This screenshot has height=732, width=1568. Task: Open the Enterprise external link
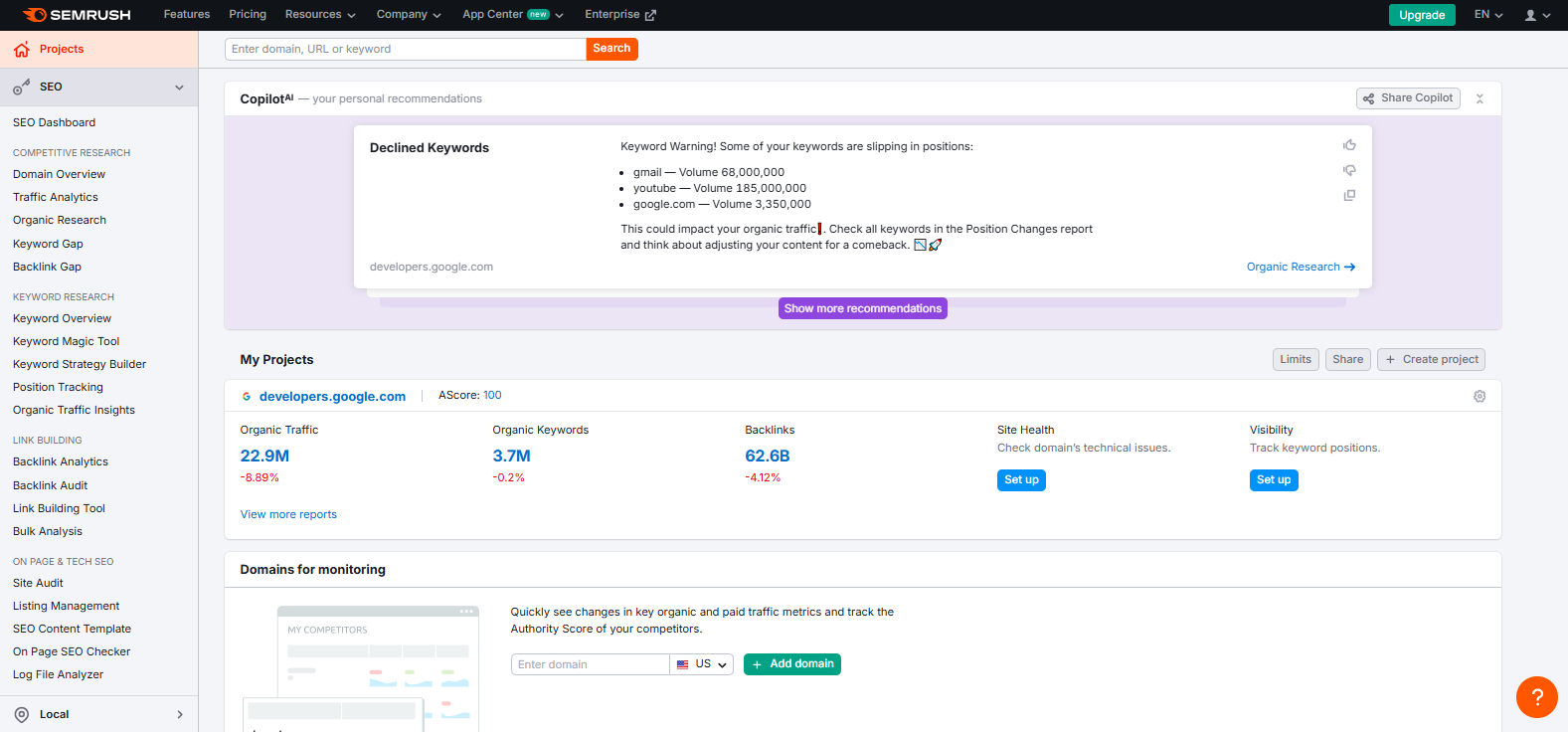click(x=620, y=15)
